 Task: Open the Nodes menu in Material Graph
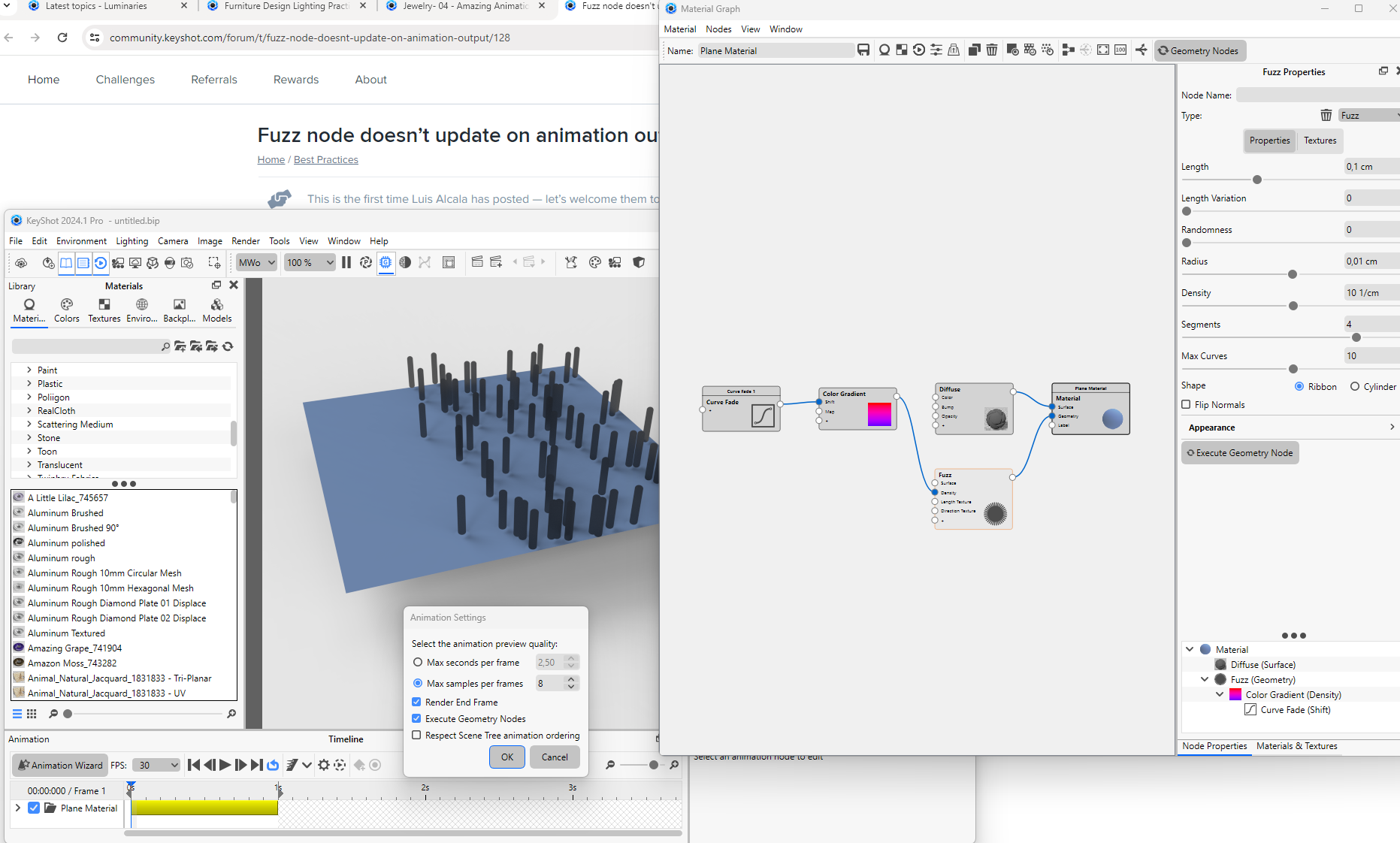[718, 29]
